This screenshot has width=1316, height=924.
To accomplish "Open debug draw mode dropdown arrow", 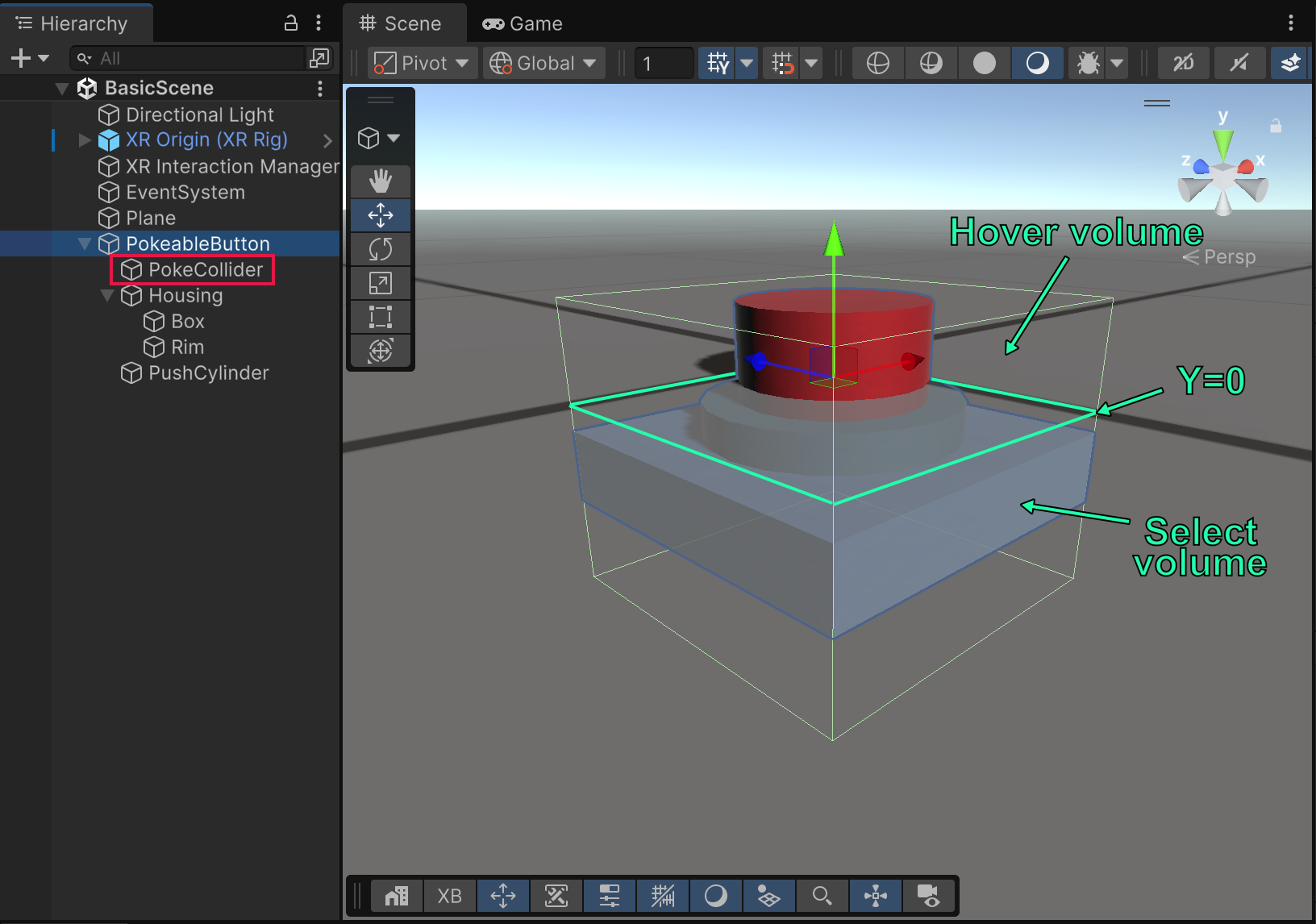I will [x=1117, y=63].
